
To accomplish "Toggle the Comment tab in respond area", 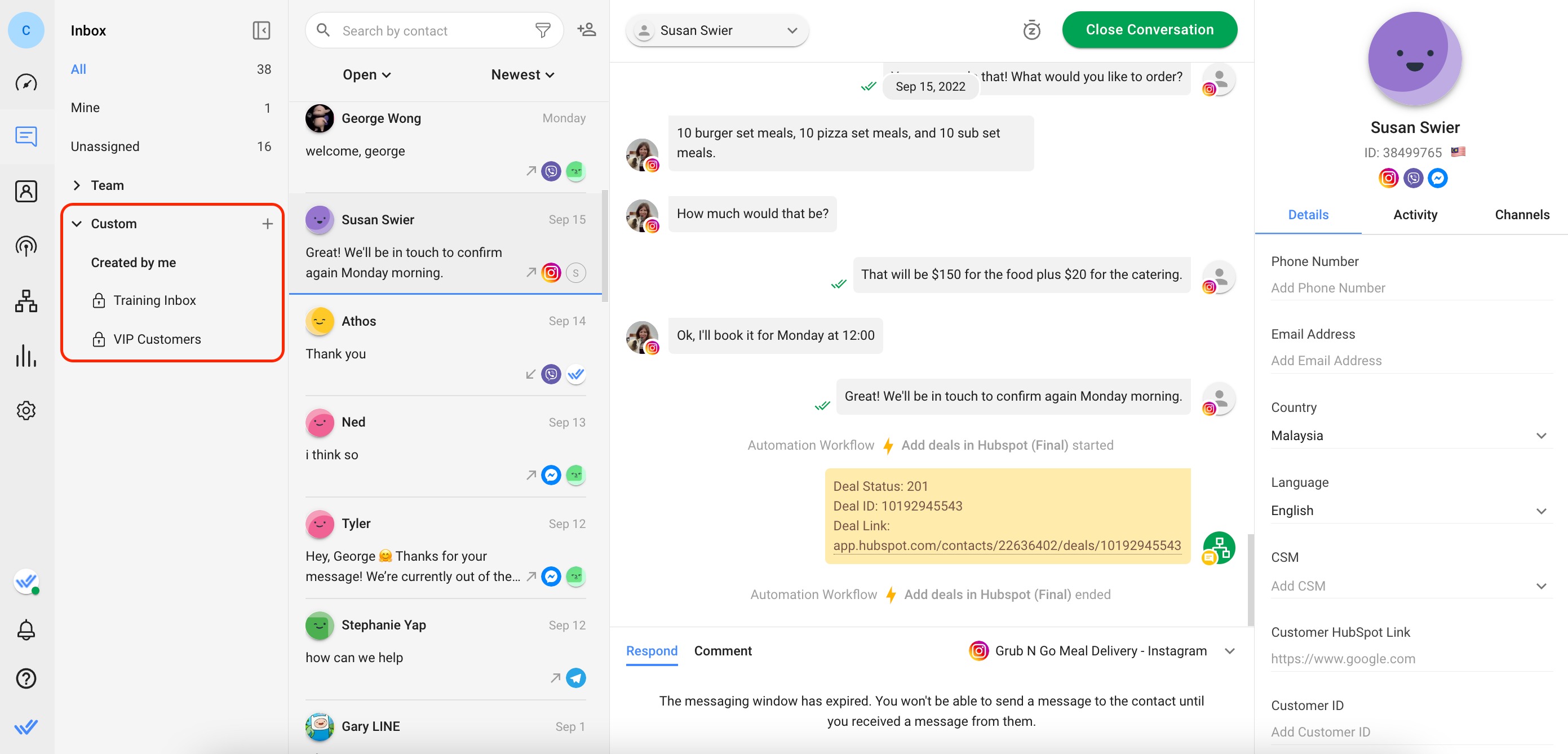I will point(722,650).
